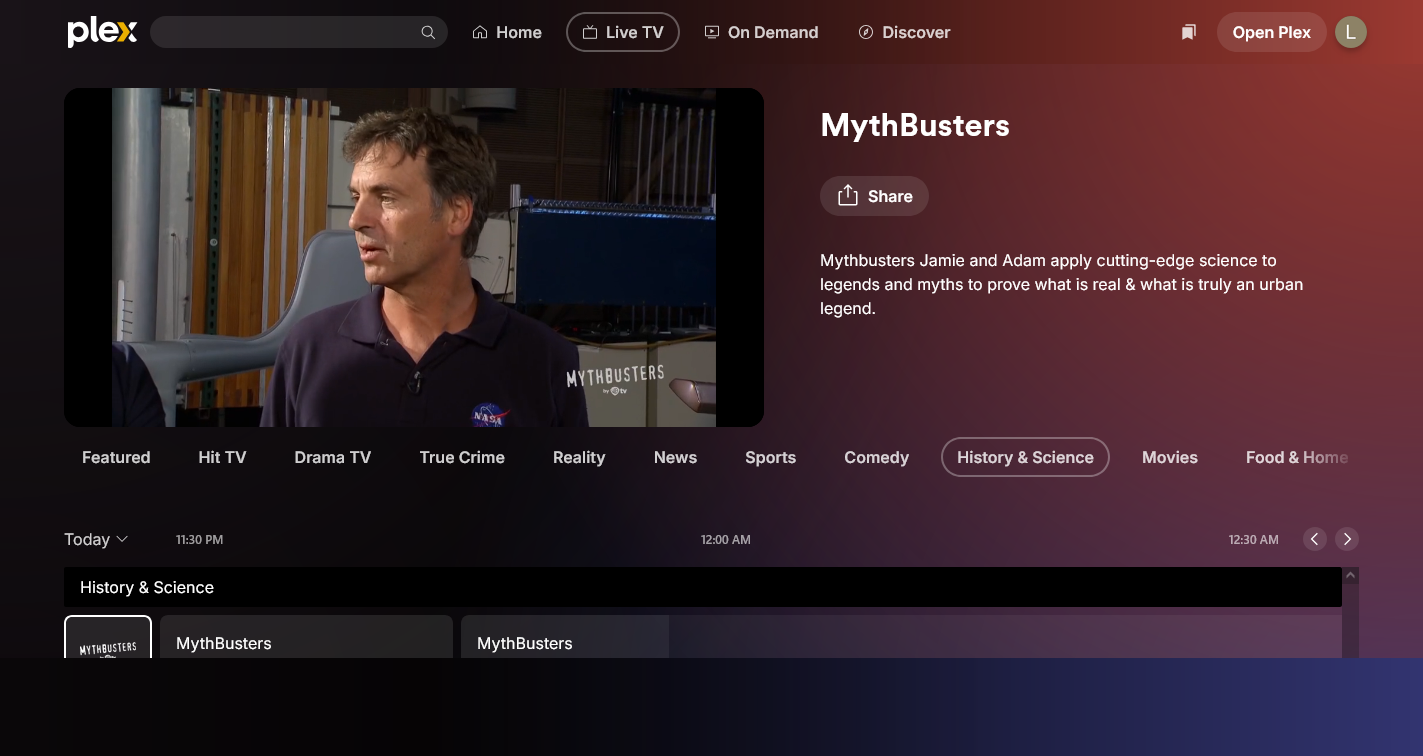
Task: Click the MythBusters video player
Action: pos(414,257)
